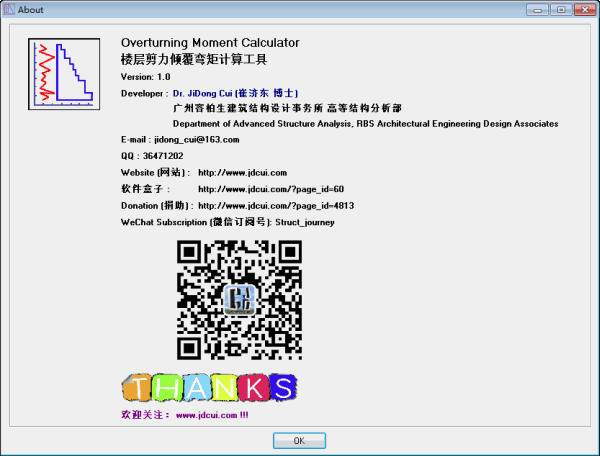Click the Version: 1.0 text
Screen dimensions: 600x456
(x=145, y=77)
